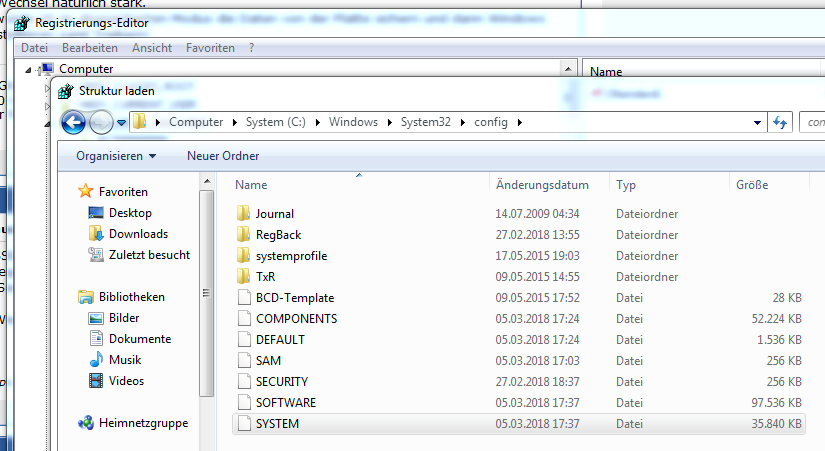
Task: Click the Struktur laden dialog icon
Action: point(66,91)
